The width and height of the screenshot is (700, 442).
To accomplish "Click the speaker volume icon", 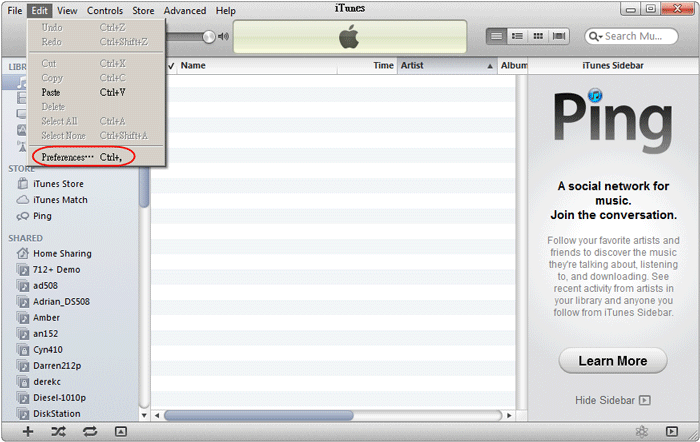I will pos(223,37).
